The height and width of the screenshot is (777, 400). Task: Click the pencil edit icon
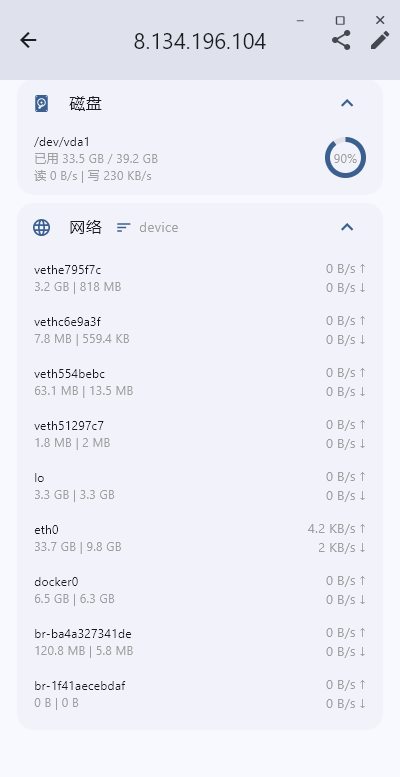(380, 40)
